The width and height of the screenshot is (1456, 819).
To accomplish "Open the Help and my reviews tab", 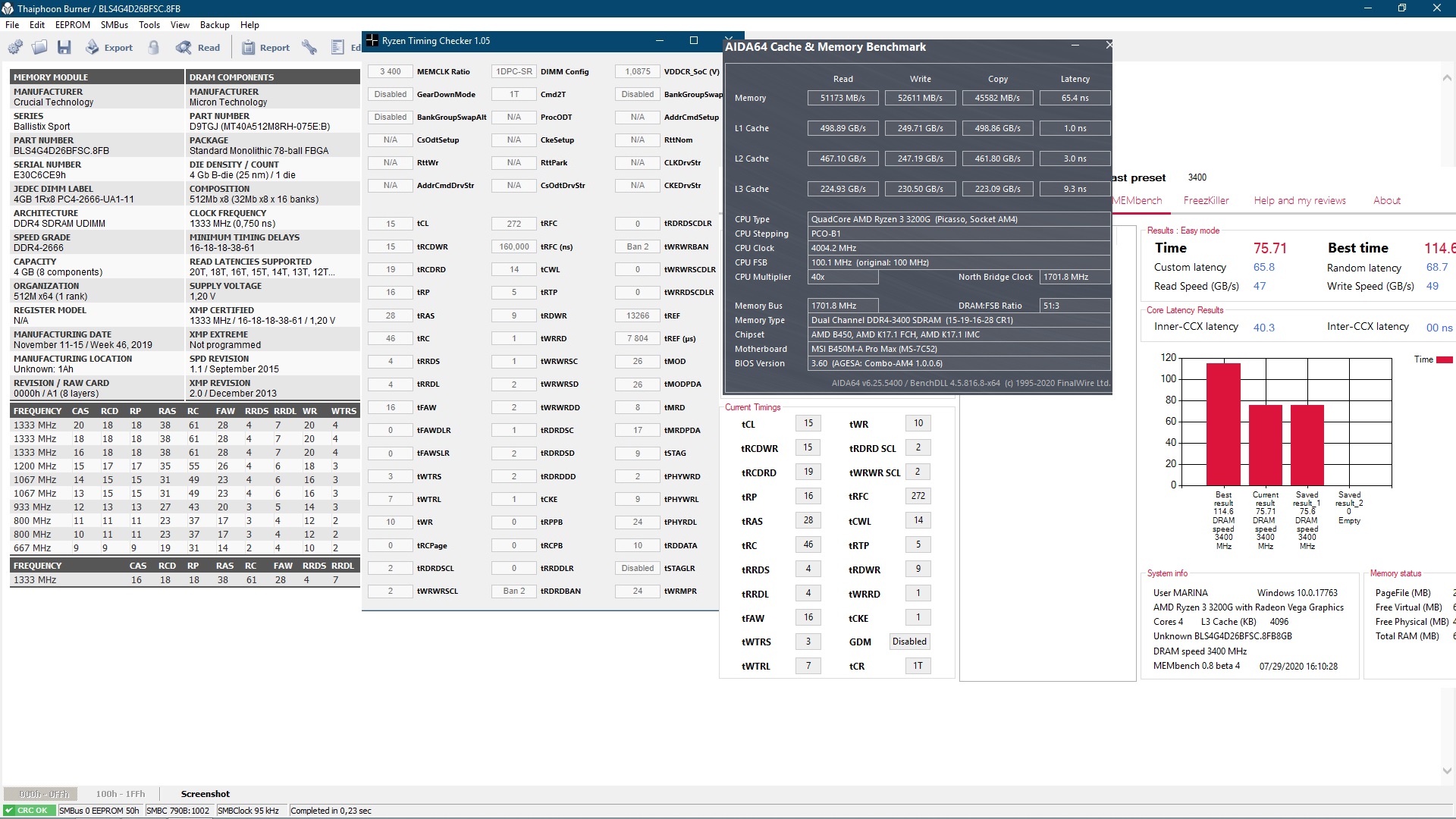I will point(1300,201).
